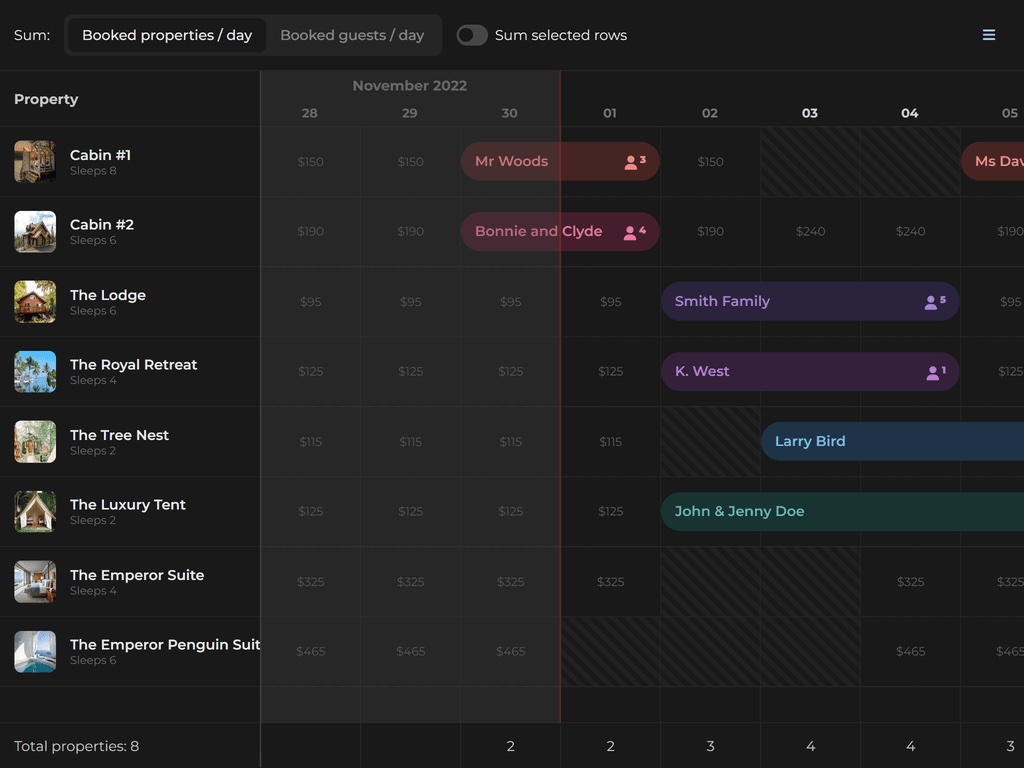The width and height of the screenshot is (1024, 768).
Task: Open the hamburger menu icon
Action: click(x=989, y=35)
